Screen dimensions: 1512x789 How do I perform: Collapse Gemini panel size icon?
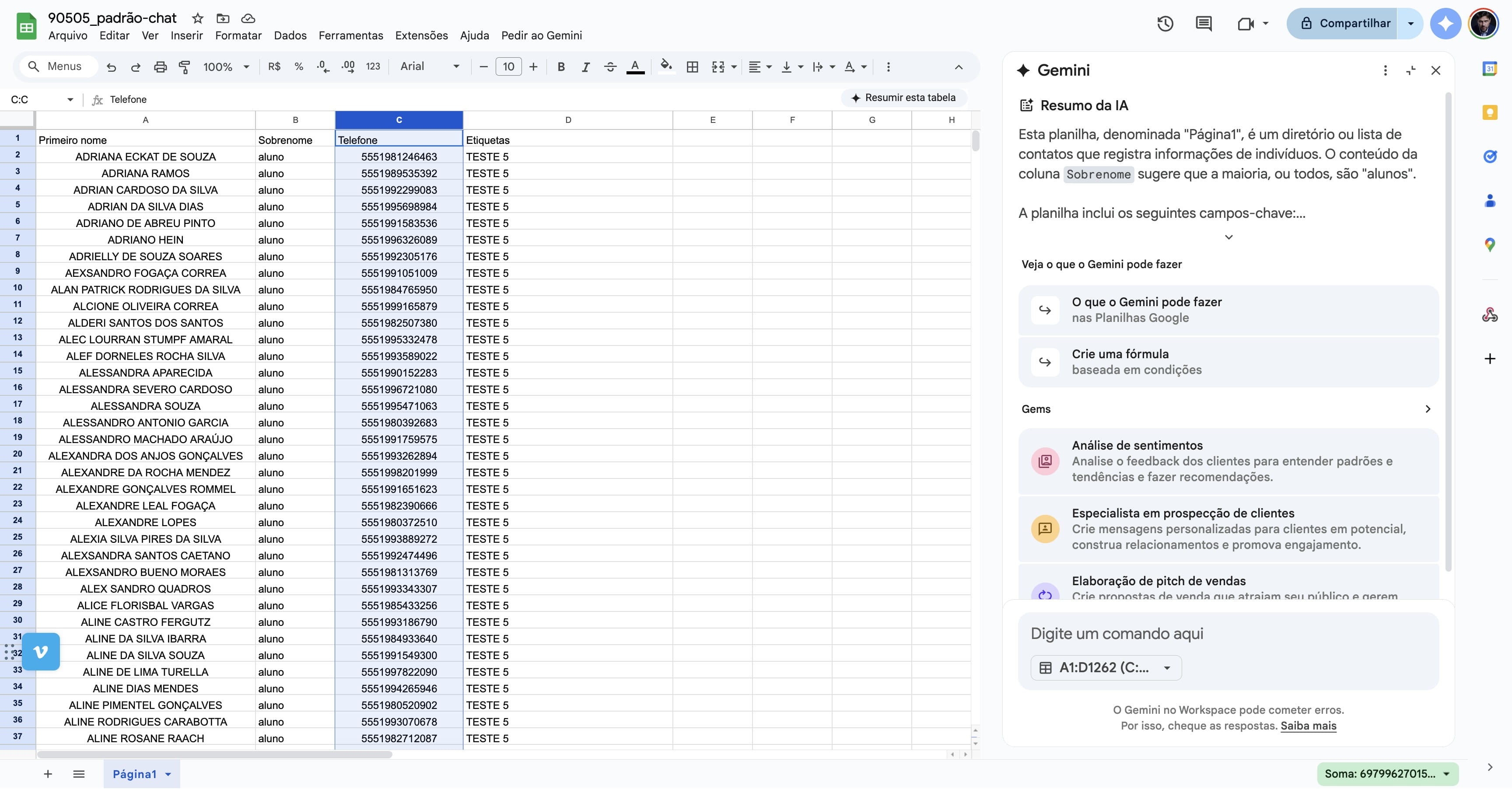[1411, 70]
